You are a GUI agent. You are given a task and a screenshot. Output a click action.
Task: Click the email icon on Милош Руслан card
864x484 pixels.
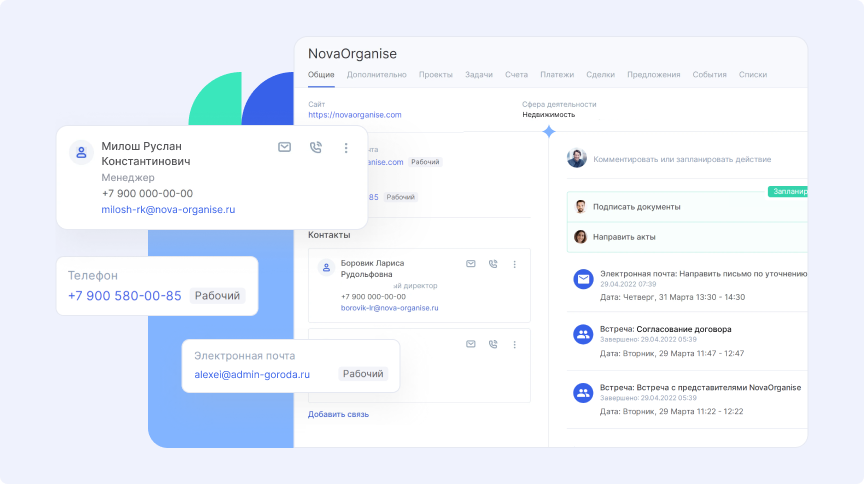[x=285, y=147]
